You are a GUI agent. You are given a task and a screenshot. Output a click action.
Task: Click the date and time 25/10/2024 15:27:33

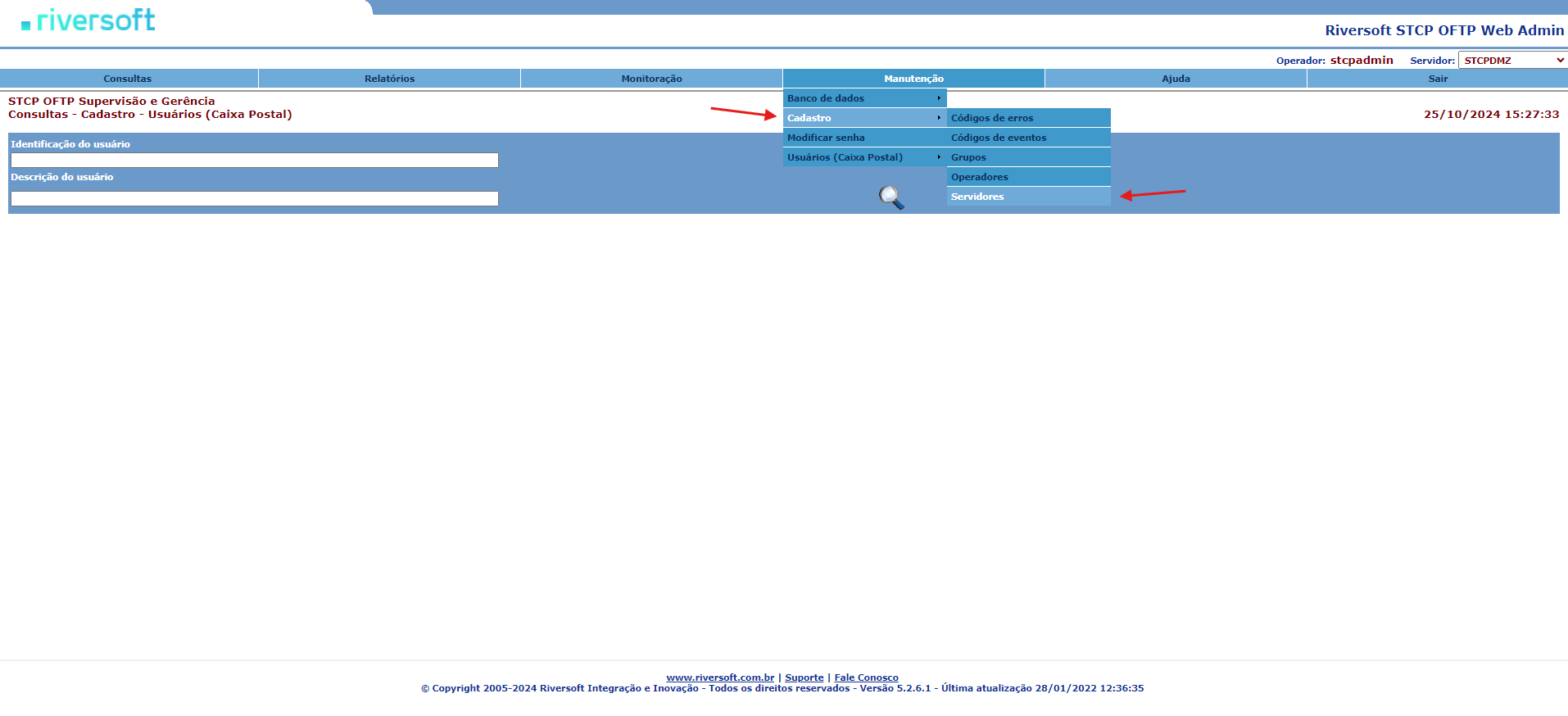[1491, 114]
